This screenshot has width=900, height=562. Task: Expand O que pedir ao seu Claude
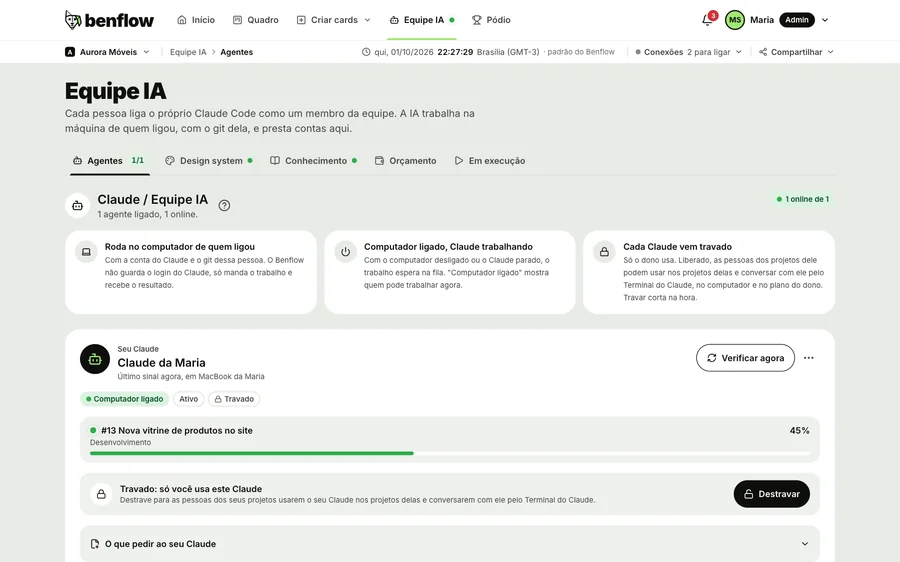450,544
